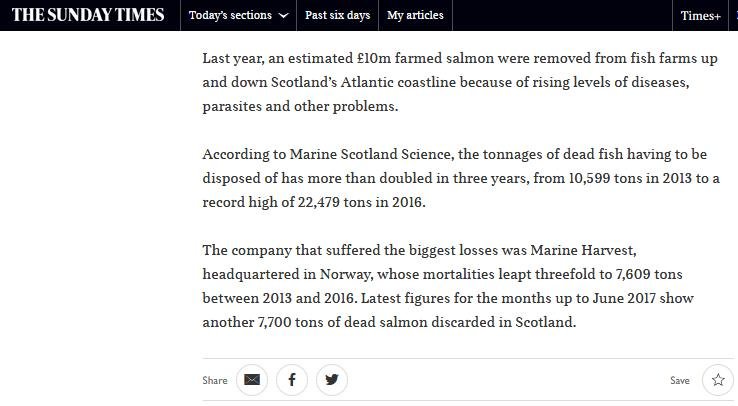Open the Times+ link
738x406 pixels.
[700, 16]
